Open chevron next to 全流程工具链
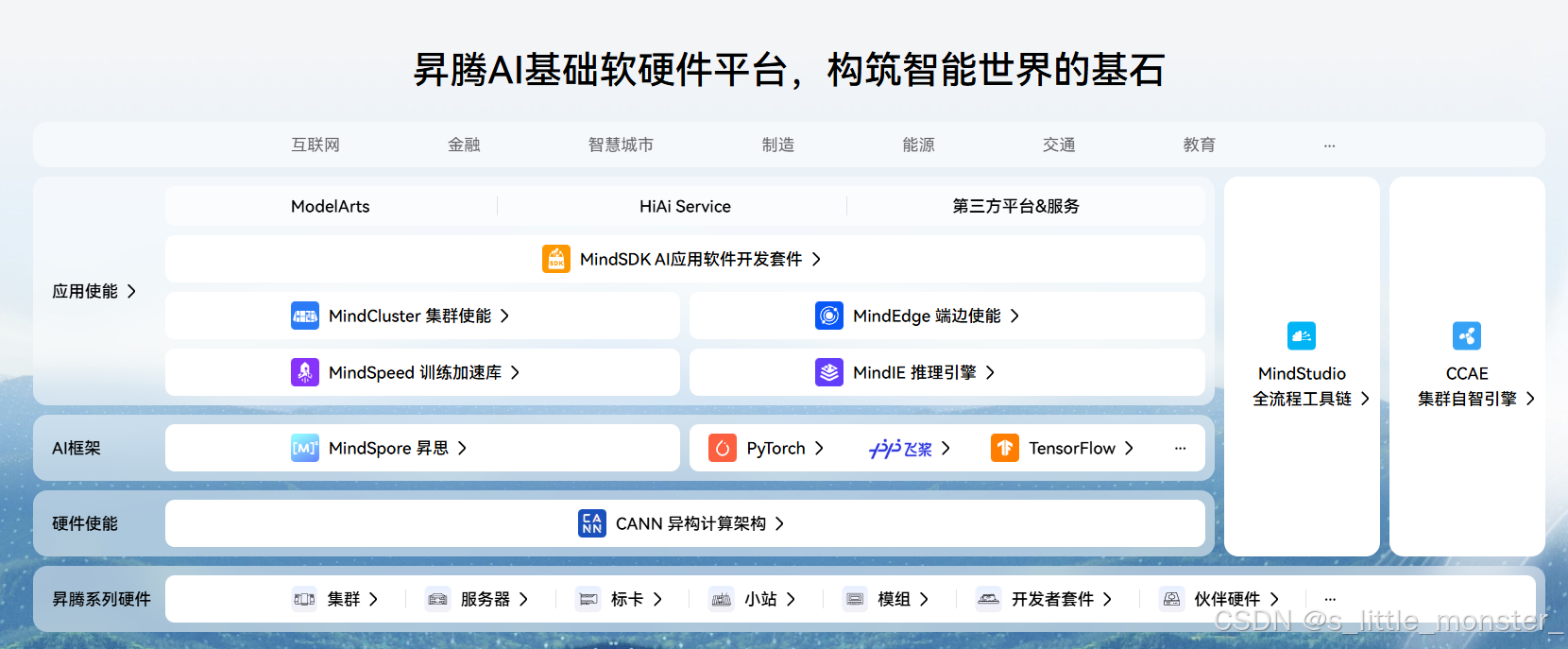Viewport: 1568px width, 649px height. (x=1365, y=399)
